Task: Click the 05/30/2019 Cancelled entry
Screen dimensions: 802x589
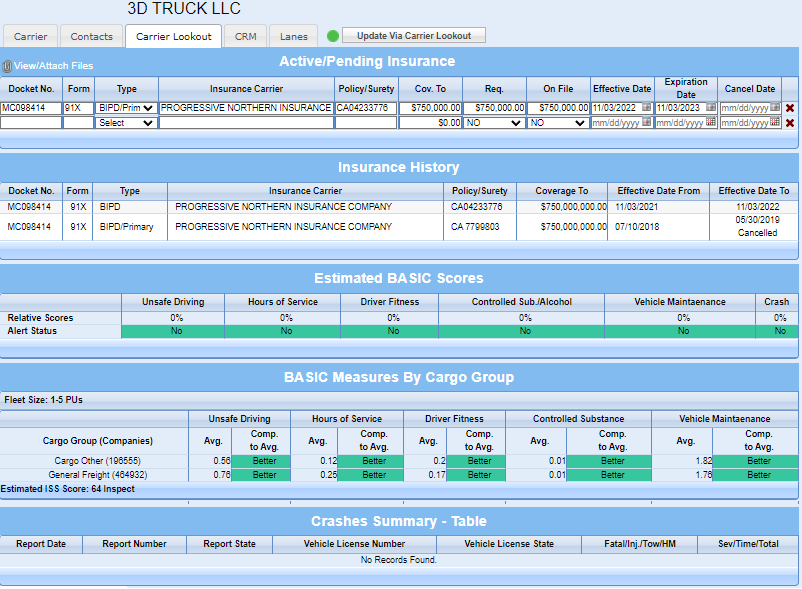Action: (x=757, y=226)
